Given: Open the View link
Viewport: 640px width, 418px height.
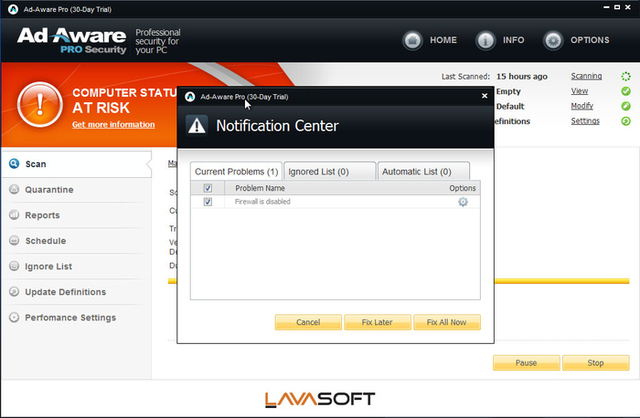Looking at the screenshot, I should point(579,91).
